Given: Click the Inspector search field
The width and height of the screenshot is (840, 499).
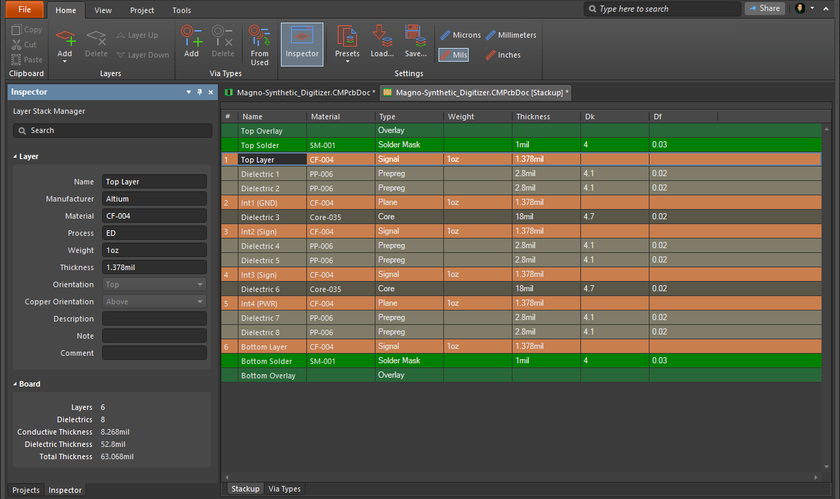Looking at the screenshot, I should click(110, 130).
